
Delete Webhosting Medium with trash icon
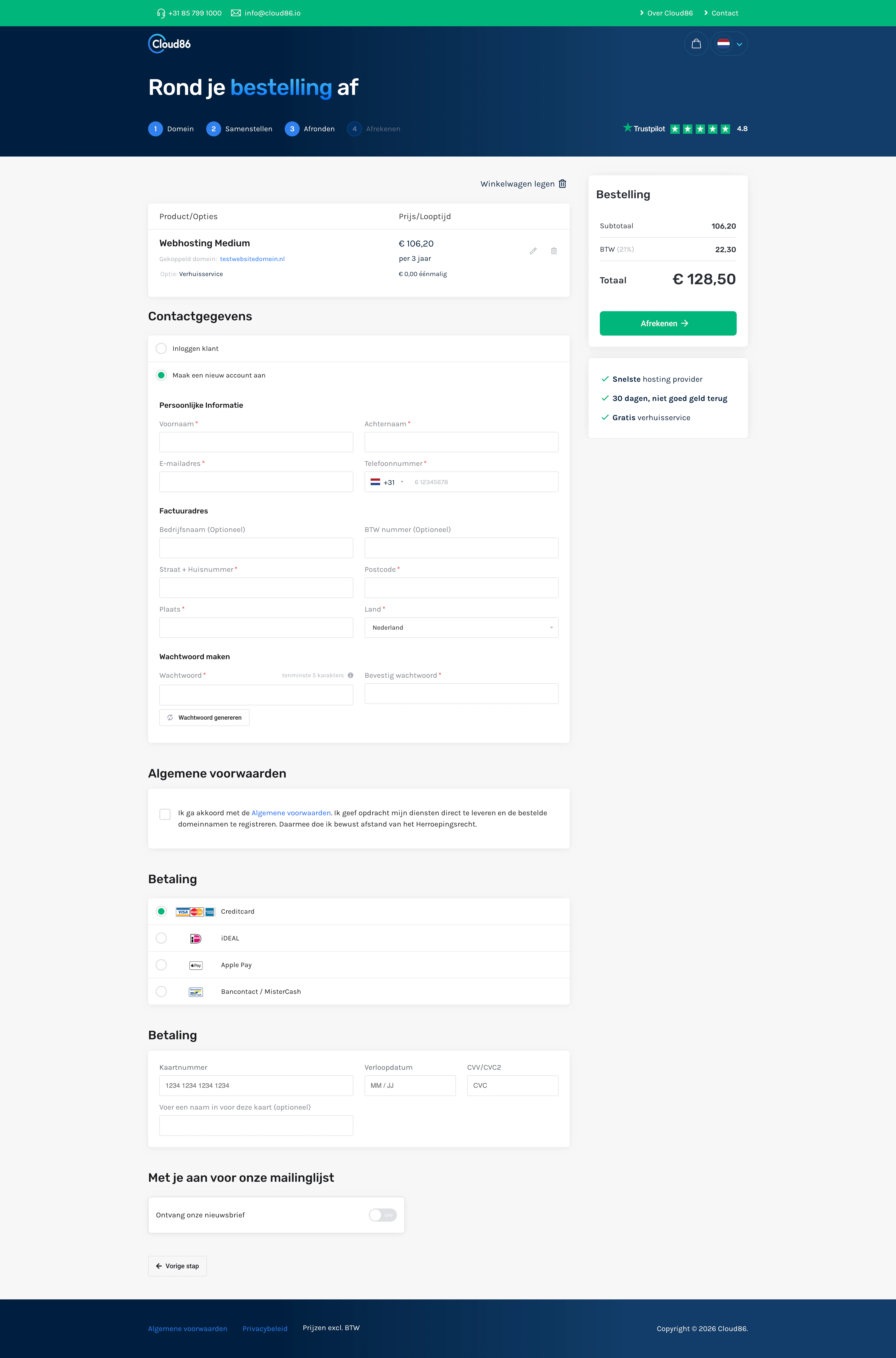pos(554,251)
